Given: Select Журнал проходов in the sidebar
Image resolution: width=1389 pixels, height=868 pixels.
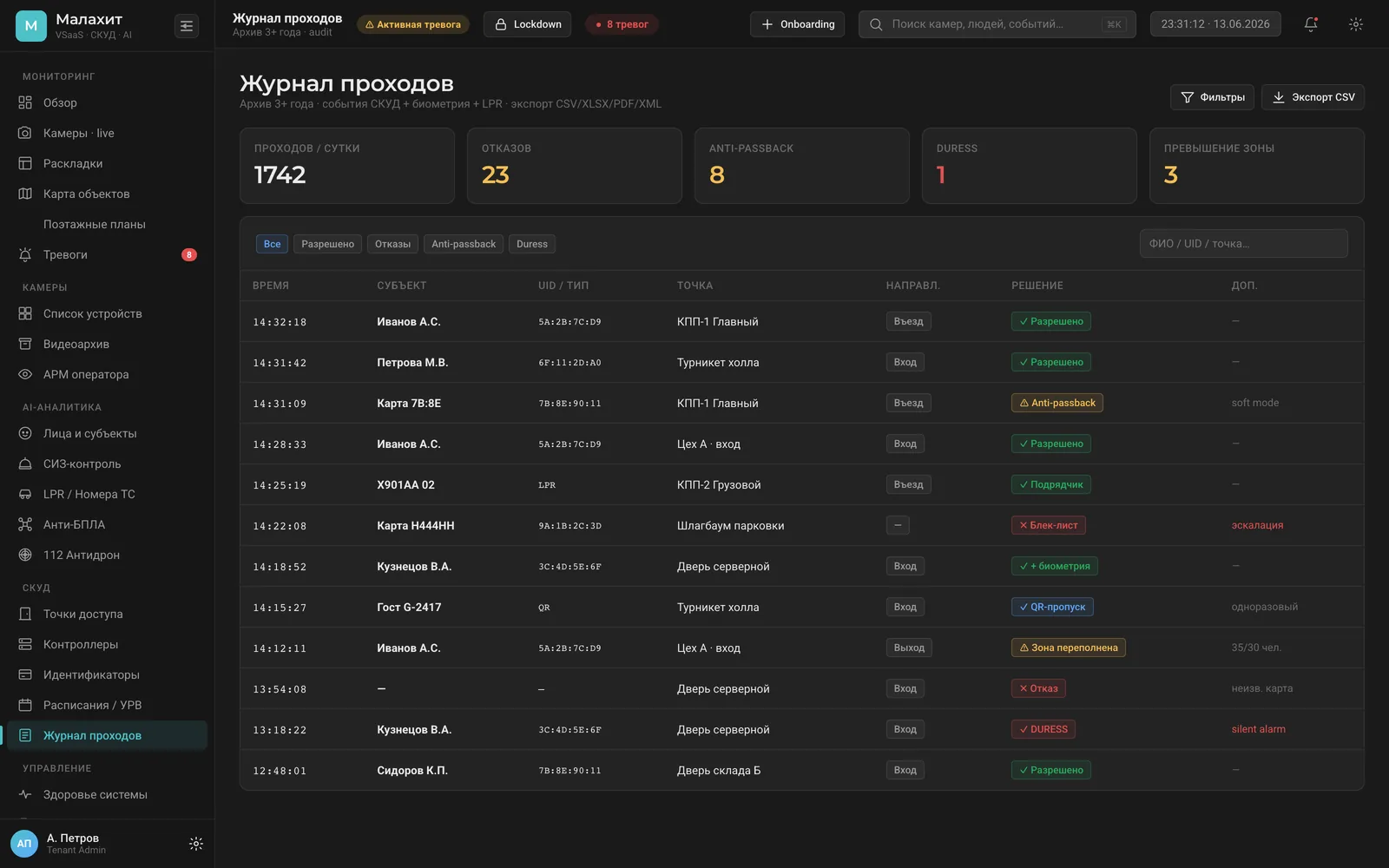Looking at the screenshot, I should pos(107,735).
